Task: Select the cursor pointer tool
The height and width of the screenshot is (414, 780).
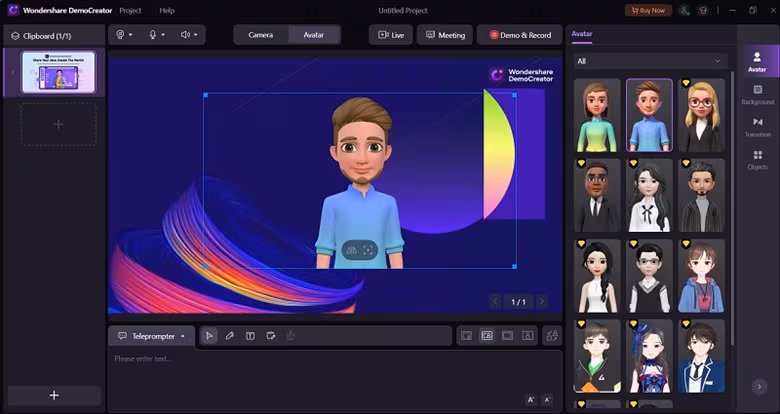Action: point(209,336)
